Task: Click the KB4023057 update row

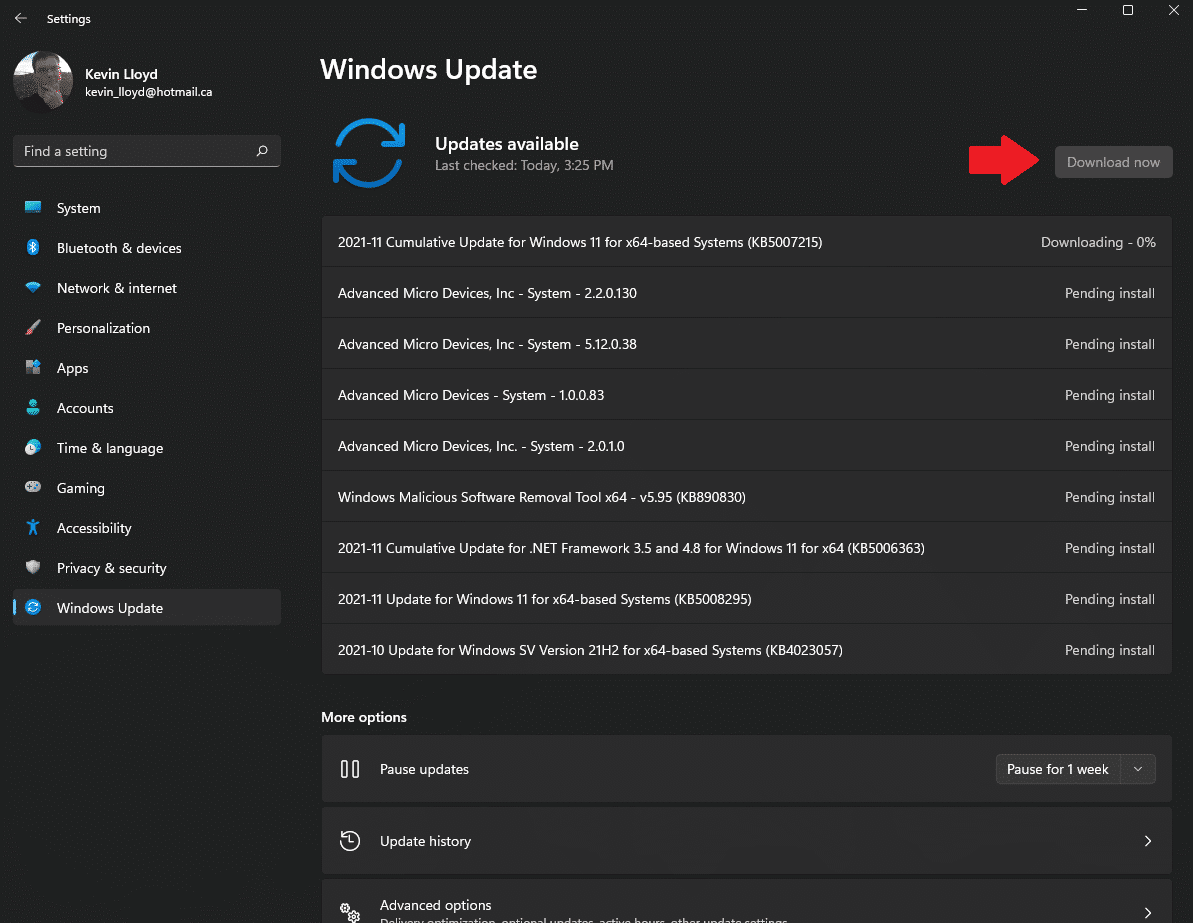Action: 746,650
